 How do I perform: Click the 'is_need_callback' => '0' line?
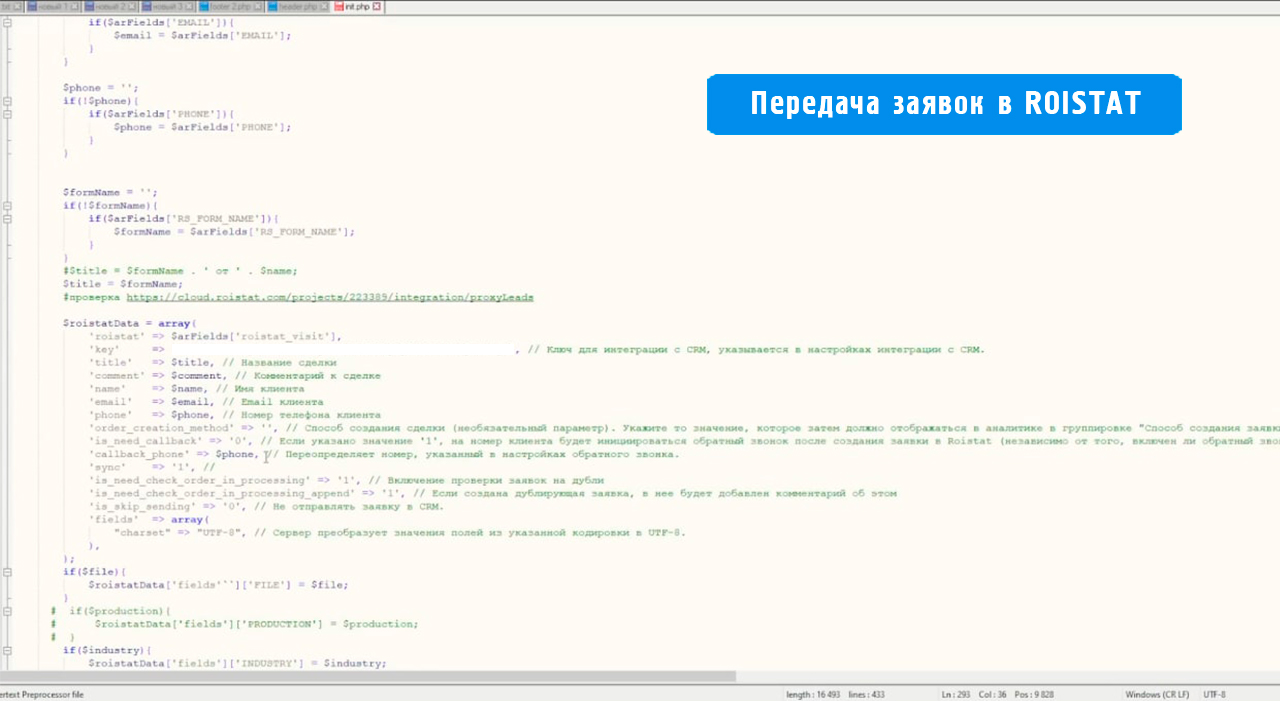[x=684, y=441]
